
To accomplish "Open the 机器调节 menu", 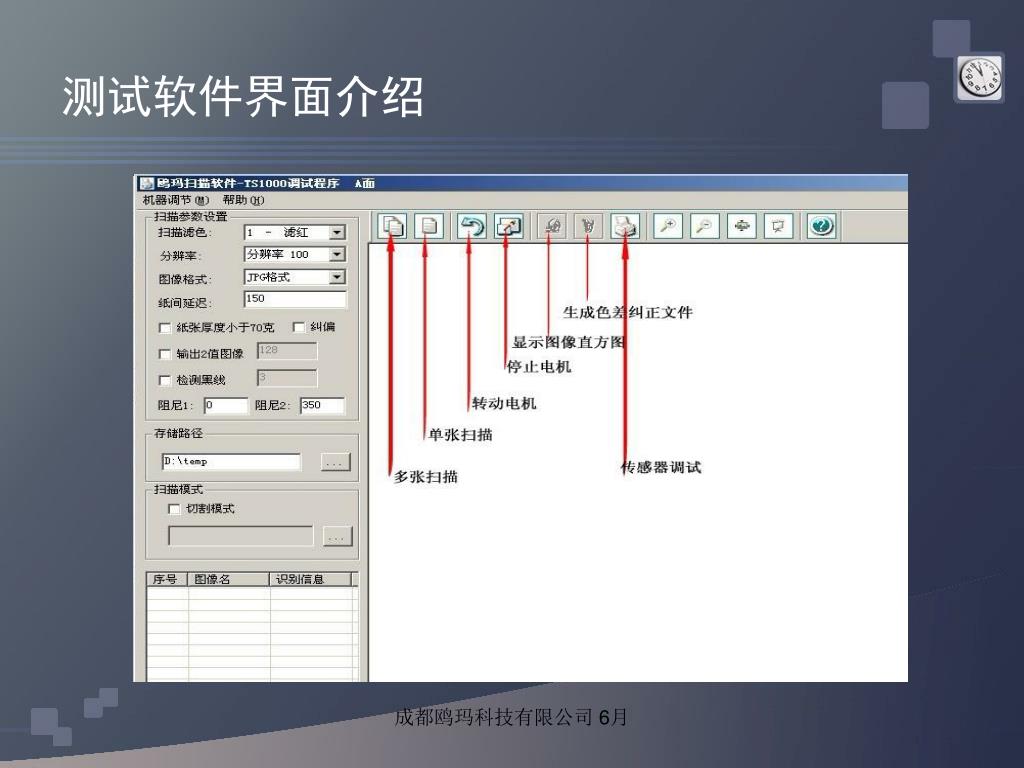I will 176,200.
